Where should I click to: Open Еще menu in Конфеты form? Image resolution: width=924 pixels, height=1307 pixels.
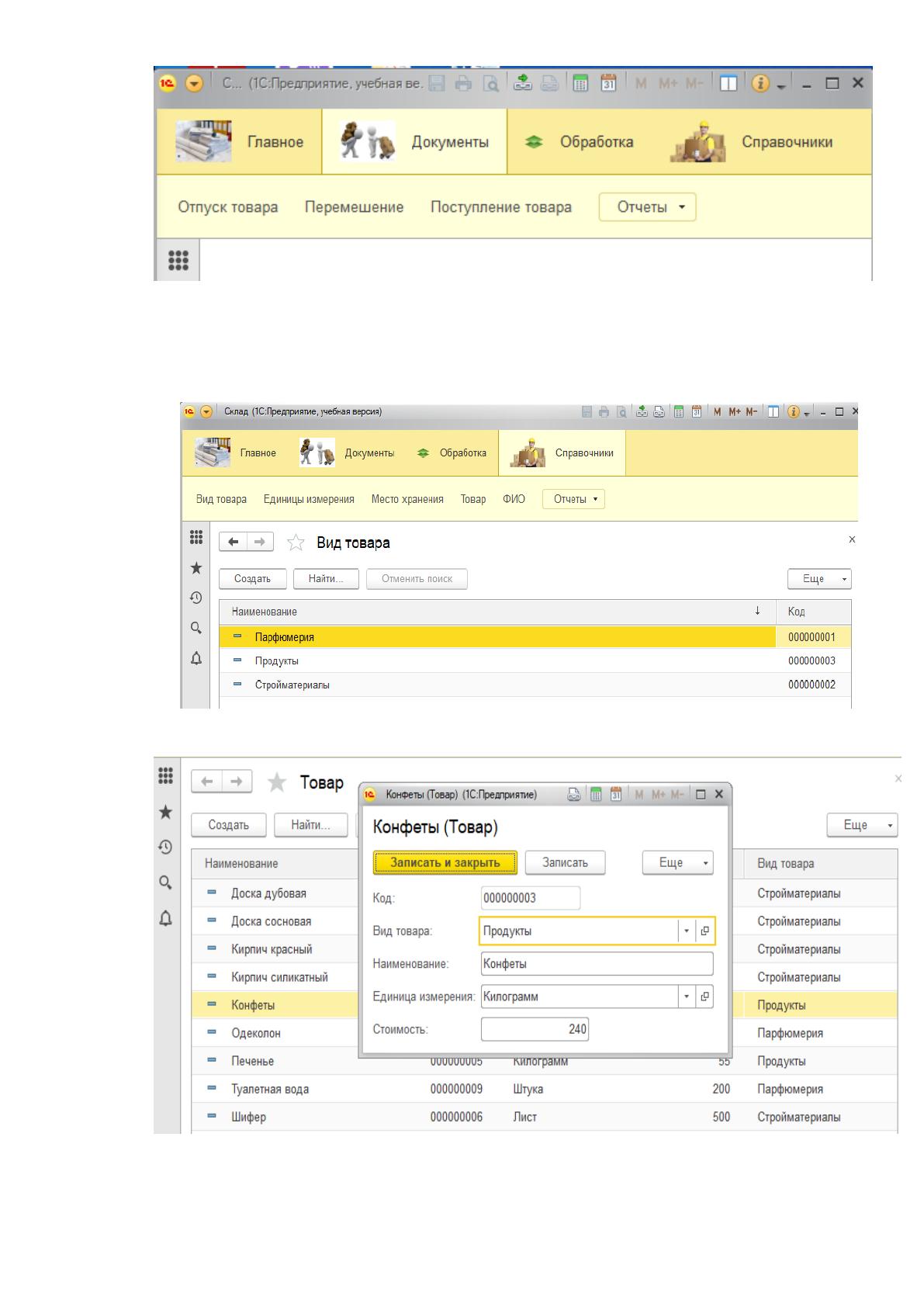point(678,863)
